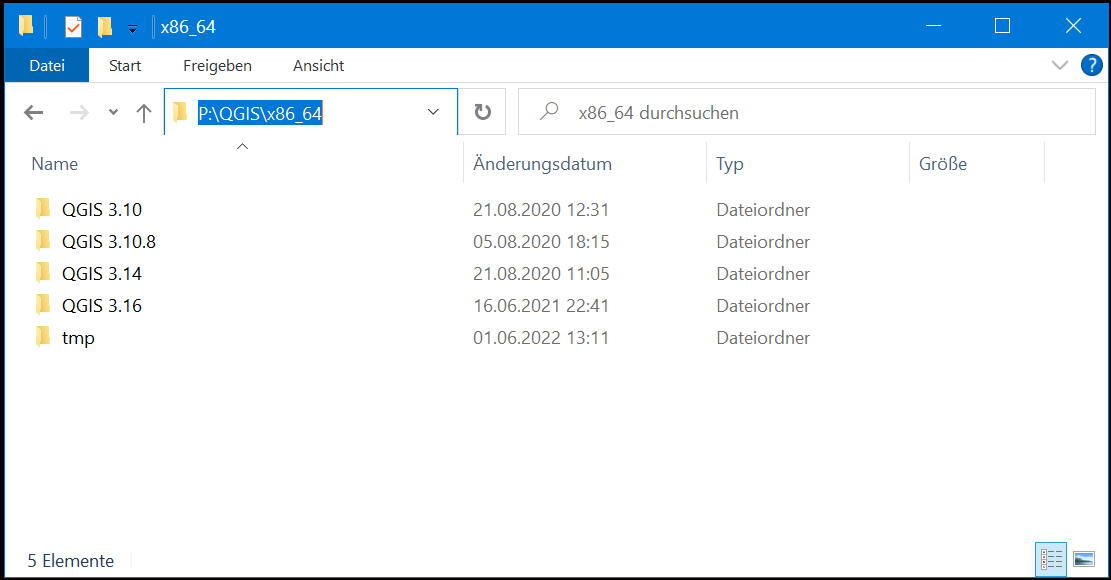Image resolution: width=1111 pixels, height=580 pixels.
Task: Expand the ribbon with the chevron
Action: [1060, 66]
